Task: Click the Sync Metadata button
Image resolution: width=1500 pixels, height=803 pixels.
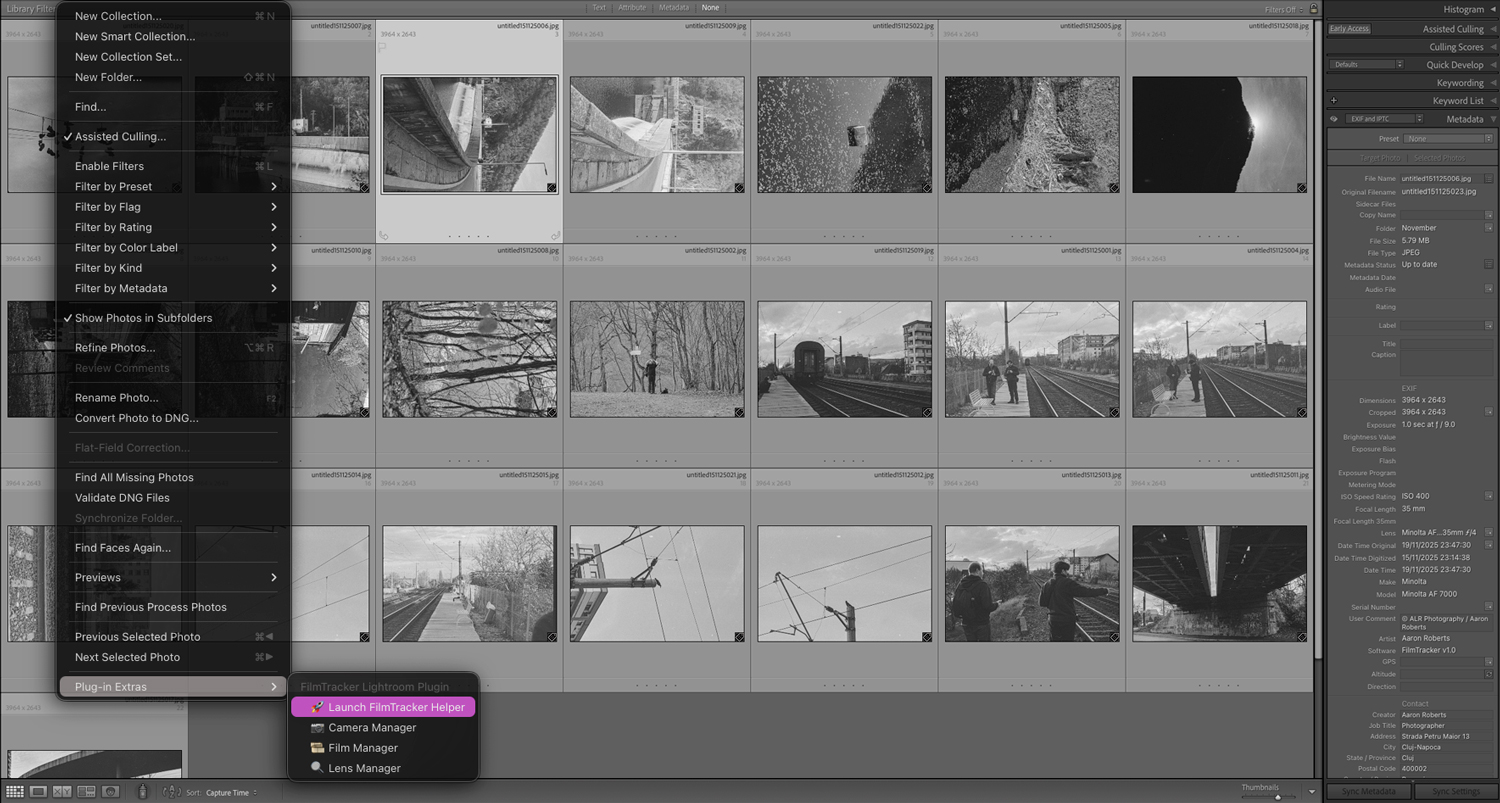Action: coord(1368,791)
